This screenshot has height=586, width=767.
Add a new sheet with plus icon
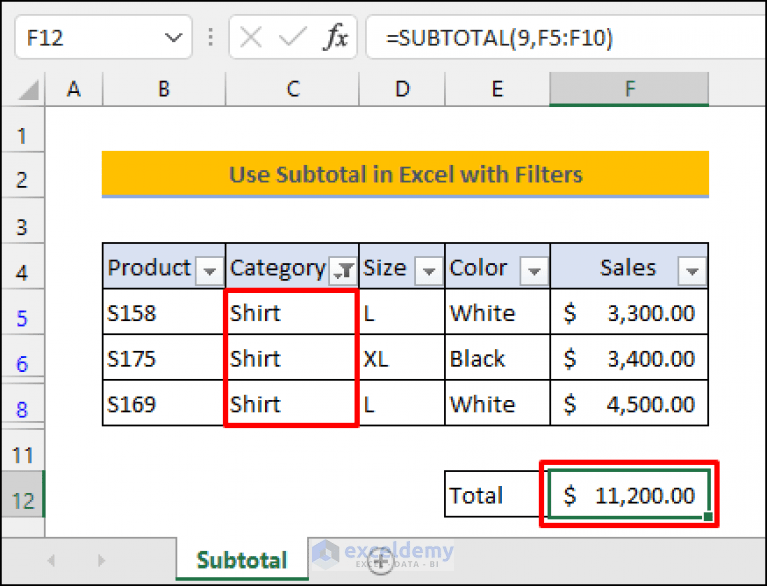click(x=380, y=561)
